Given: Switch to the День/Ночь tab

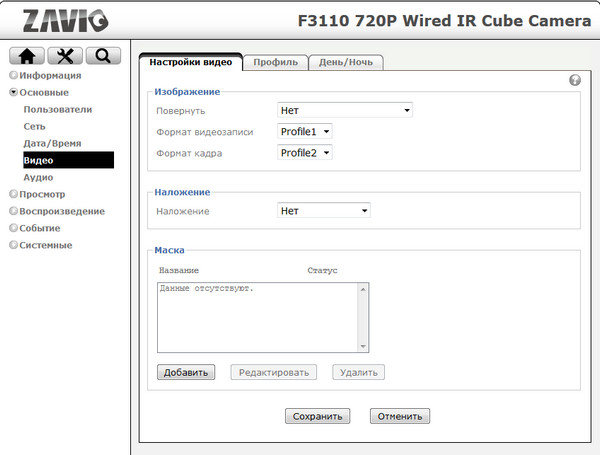Looking at the screenshot, I should (345, 62).
